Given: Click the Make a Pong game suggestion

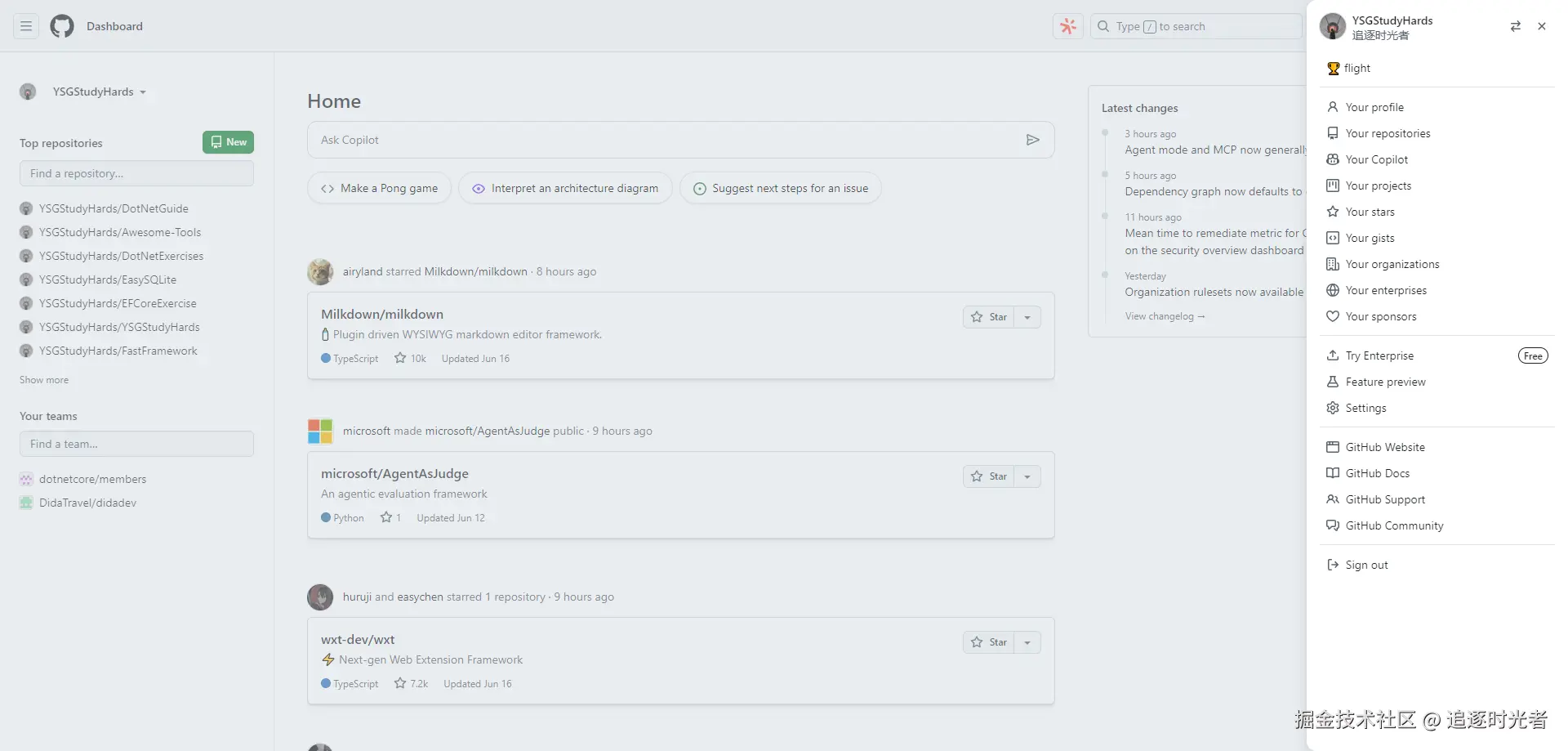Looking at the screenshot, I should pyautogui.click(x=380, y=188).
